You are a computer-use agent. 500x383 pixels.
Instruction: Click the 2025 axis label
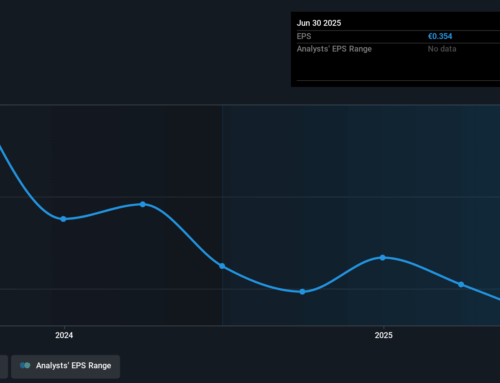point(384,335)
